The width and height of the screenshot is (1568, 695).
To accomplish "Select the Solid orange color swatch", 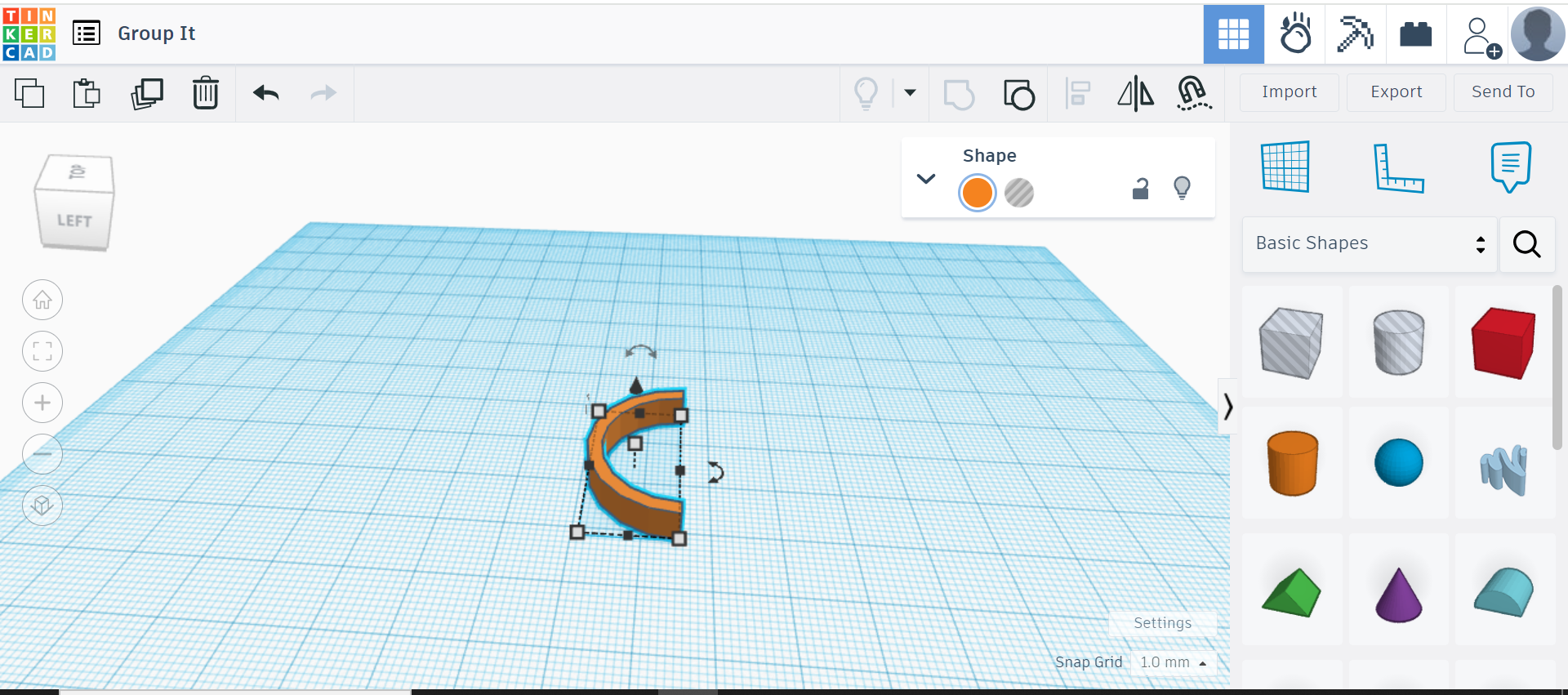I will tap(977, 193).
